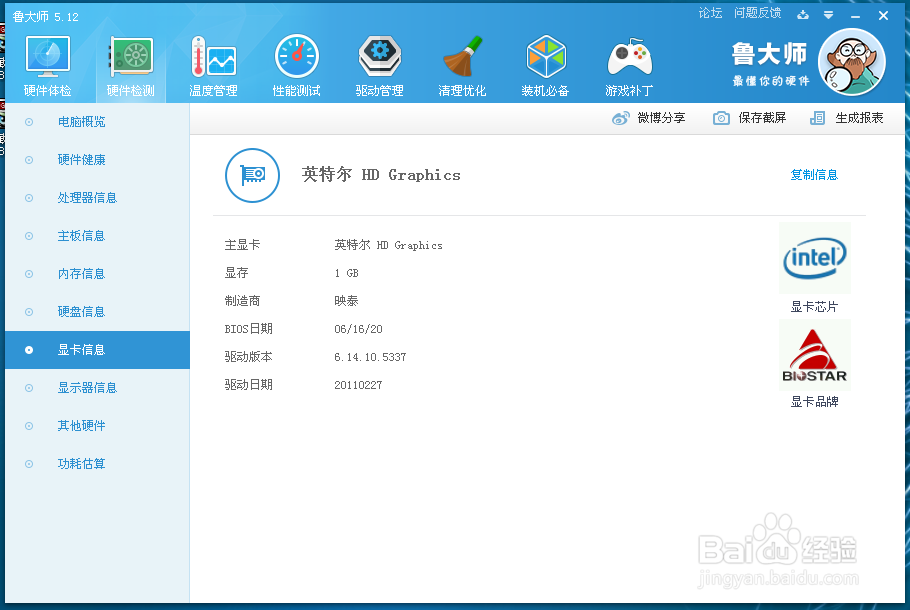This screenshot has height=610, width=910.
Task: Click the 显存 value 1 GB
Action: [x=346, y=273]
